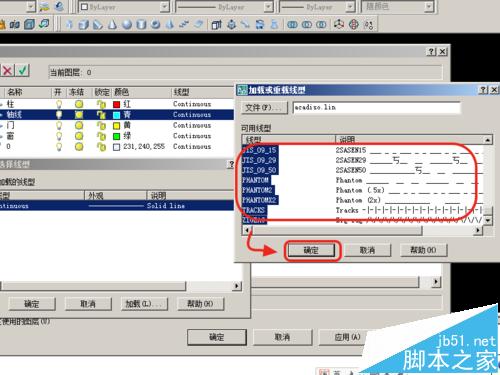Choose the 3D Align tool

pos(368,25)
